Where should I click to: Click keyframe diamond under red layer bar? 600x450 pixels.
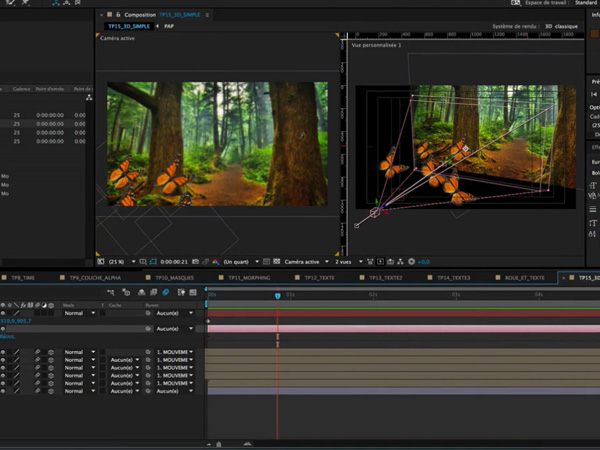click(x=208, y=321)
